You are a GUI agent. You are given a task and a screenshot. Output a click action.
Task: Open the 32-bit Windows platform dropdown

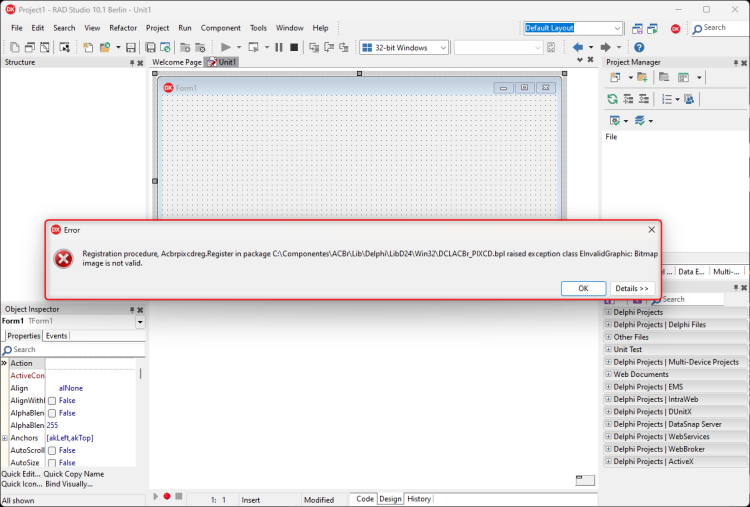404,47
